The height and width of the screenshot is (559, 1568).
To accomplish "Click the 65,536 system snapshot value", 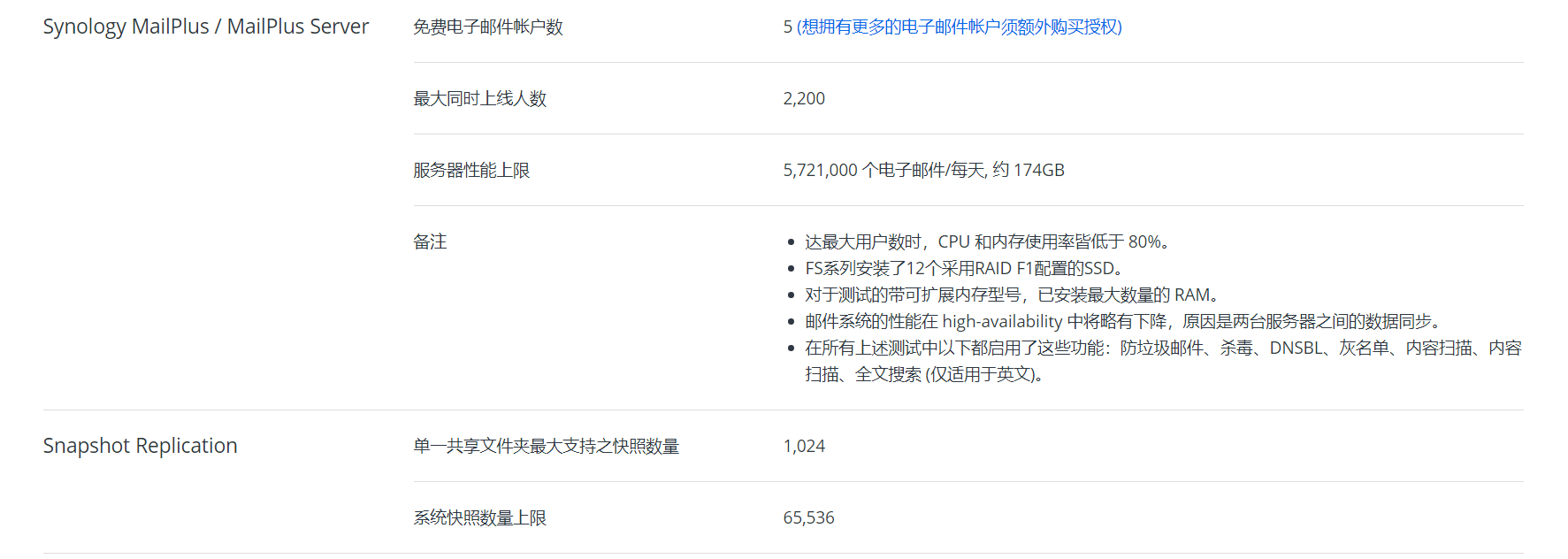I will [x=808, y=518].
